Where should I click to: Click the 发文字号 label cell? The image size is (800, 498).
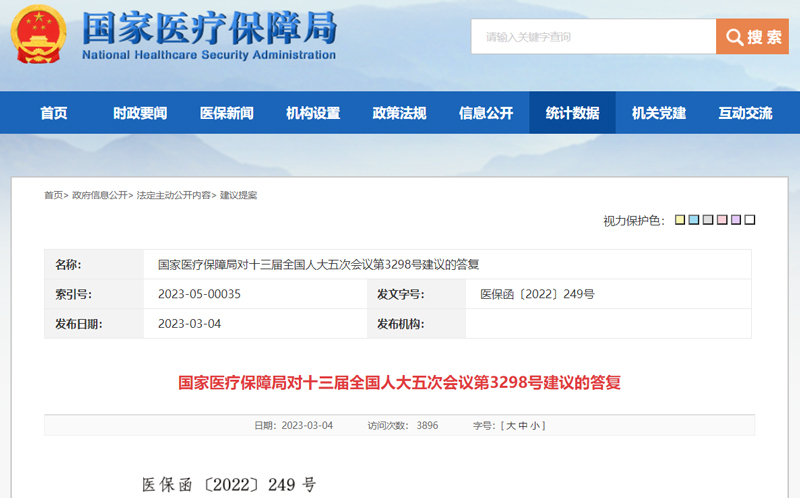click(416, 294)
